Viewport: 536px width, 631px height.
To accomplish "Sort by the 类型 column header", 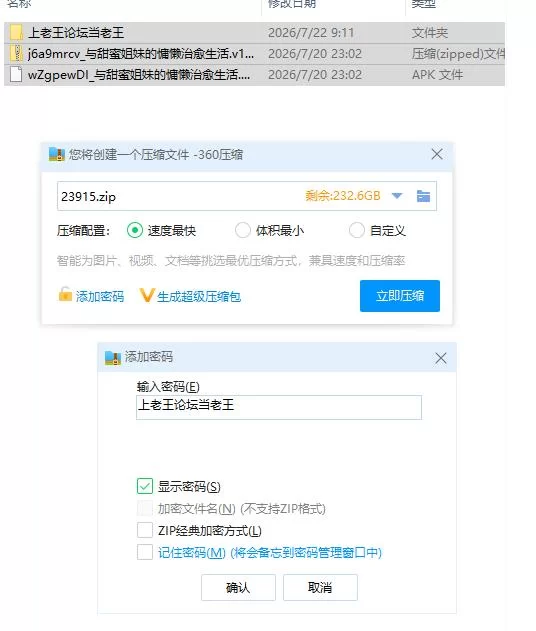I will click(423, 4).
